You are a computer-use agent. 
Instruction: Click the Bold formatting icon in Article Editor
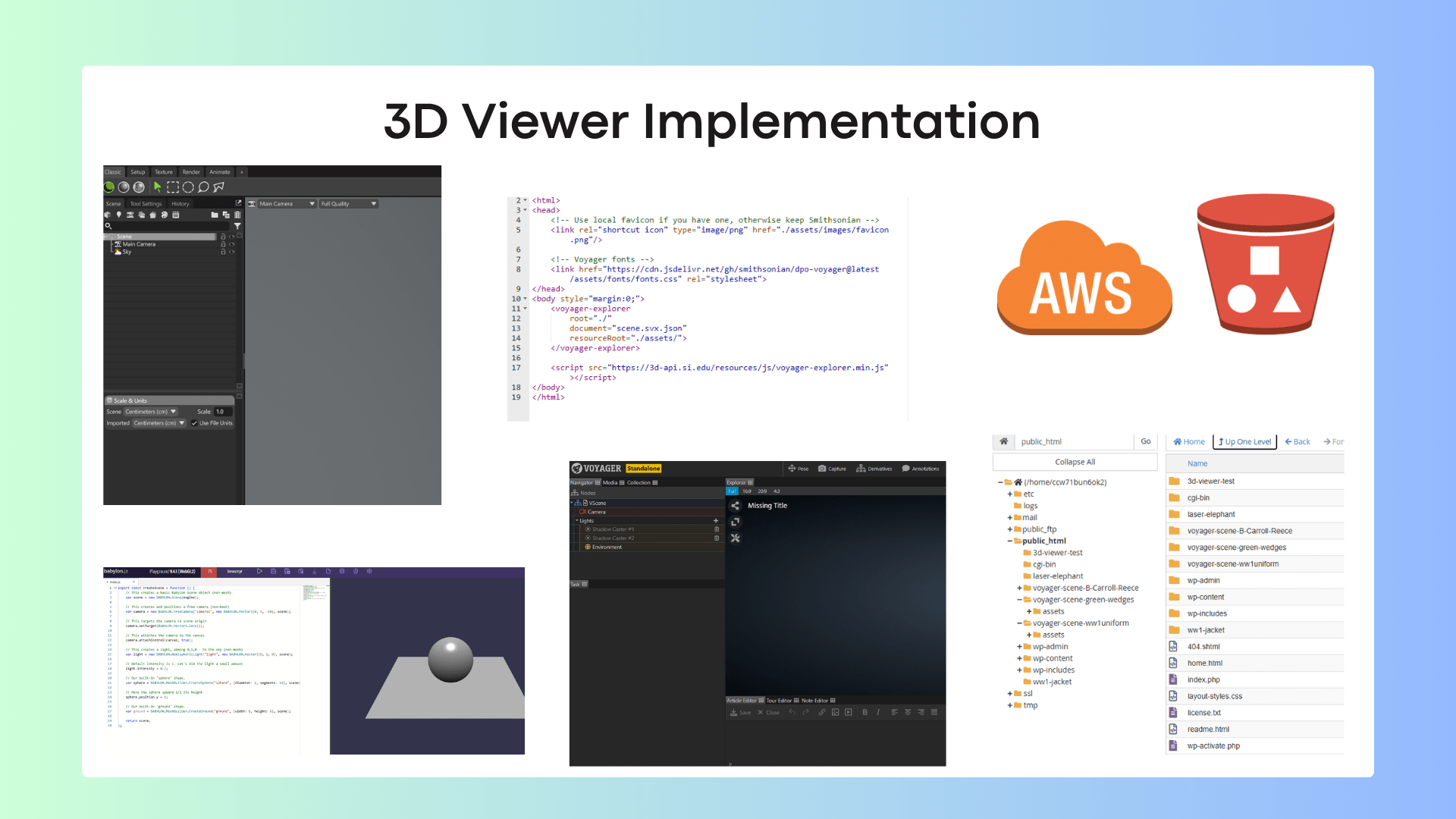pyautogui.click(x=864, y=712)
